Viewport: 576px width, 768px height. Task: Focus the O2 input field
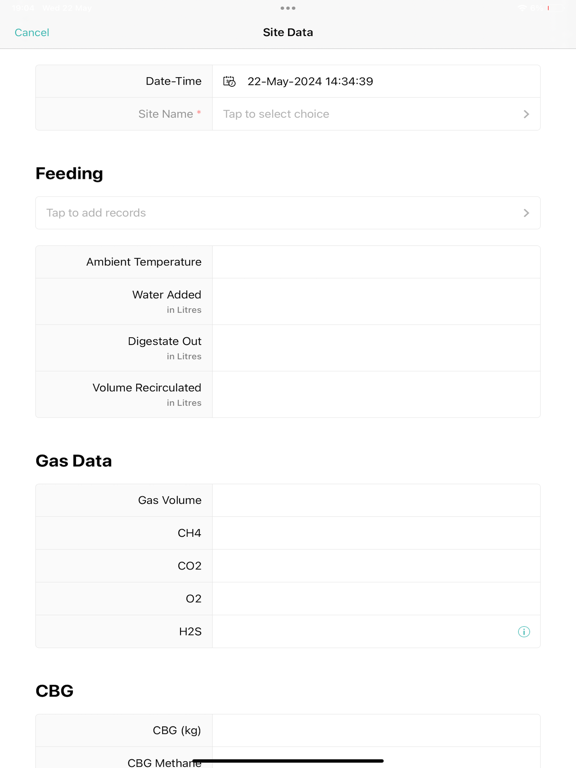point(376,599)
